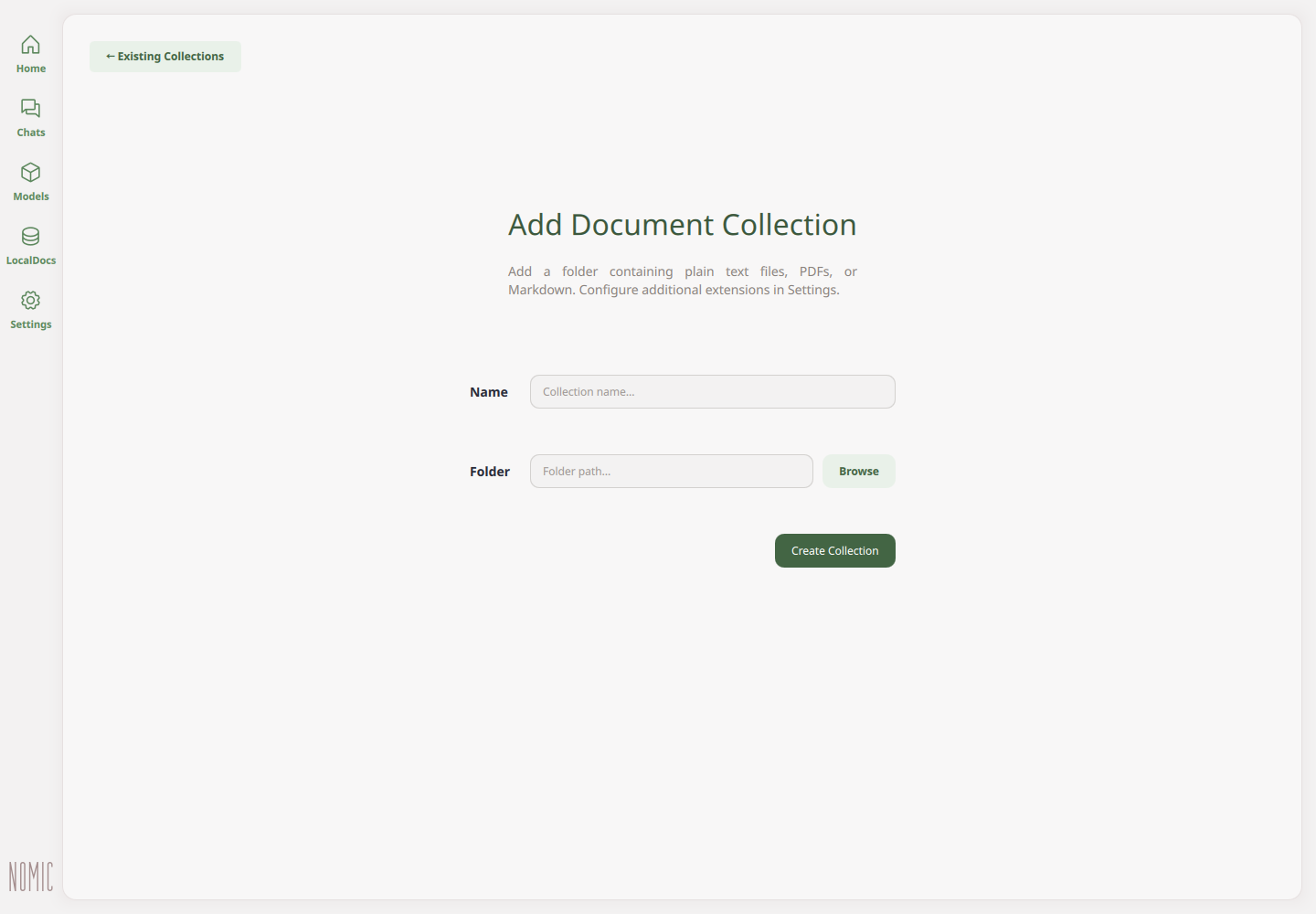
Task: Click the 'Add Document Collection' heading
Action: (683, 225)
